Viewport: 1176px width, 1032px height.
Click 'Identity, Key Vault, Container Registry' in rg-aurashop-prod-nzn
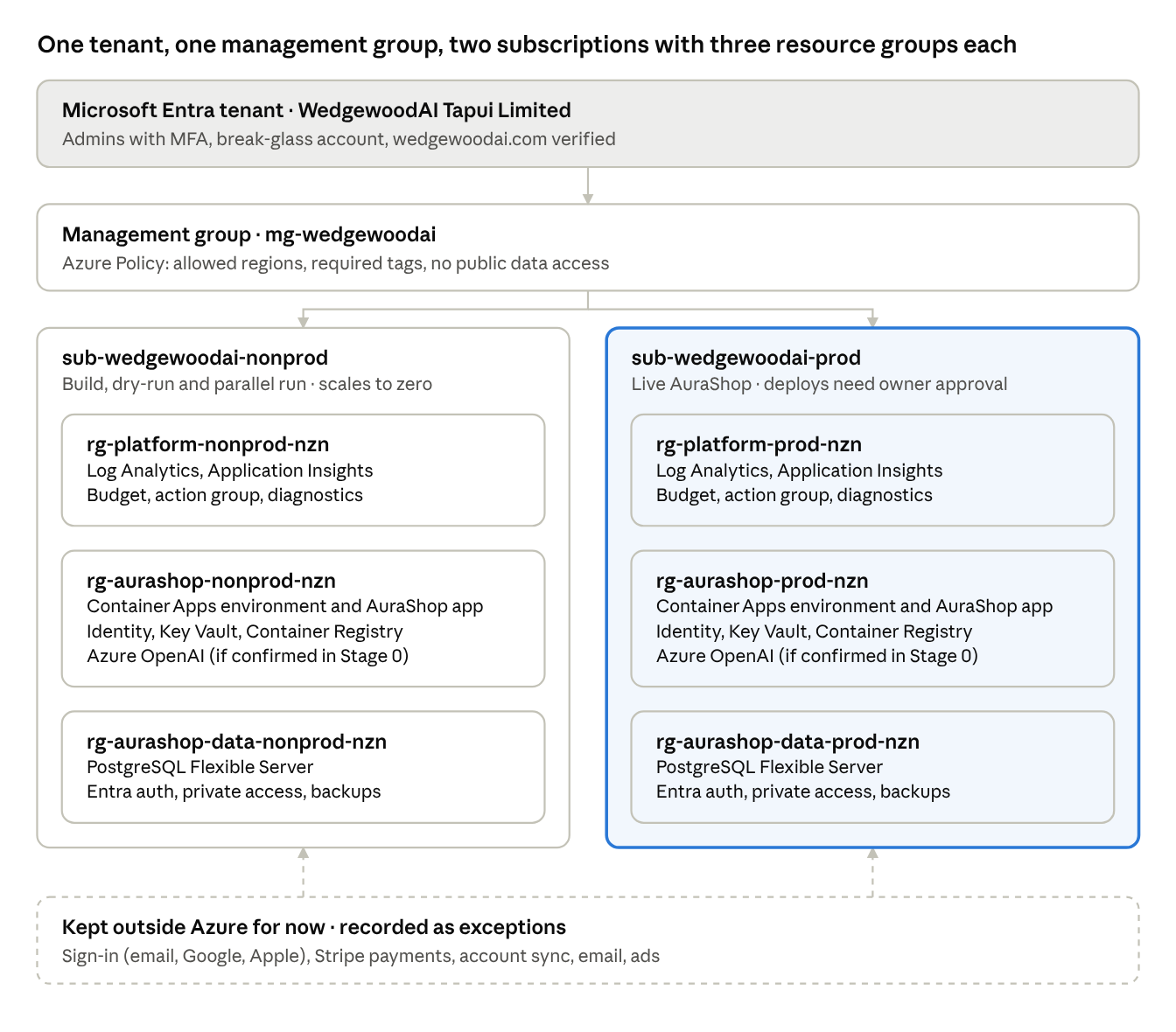coord(815,631)
